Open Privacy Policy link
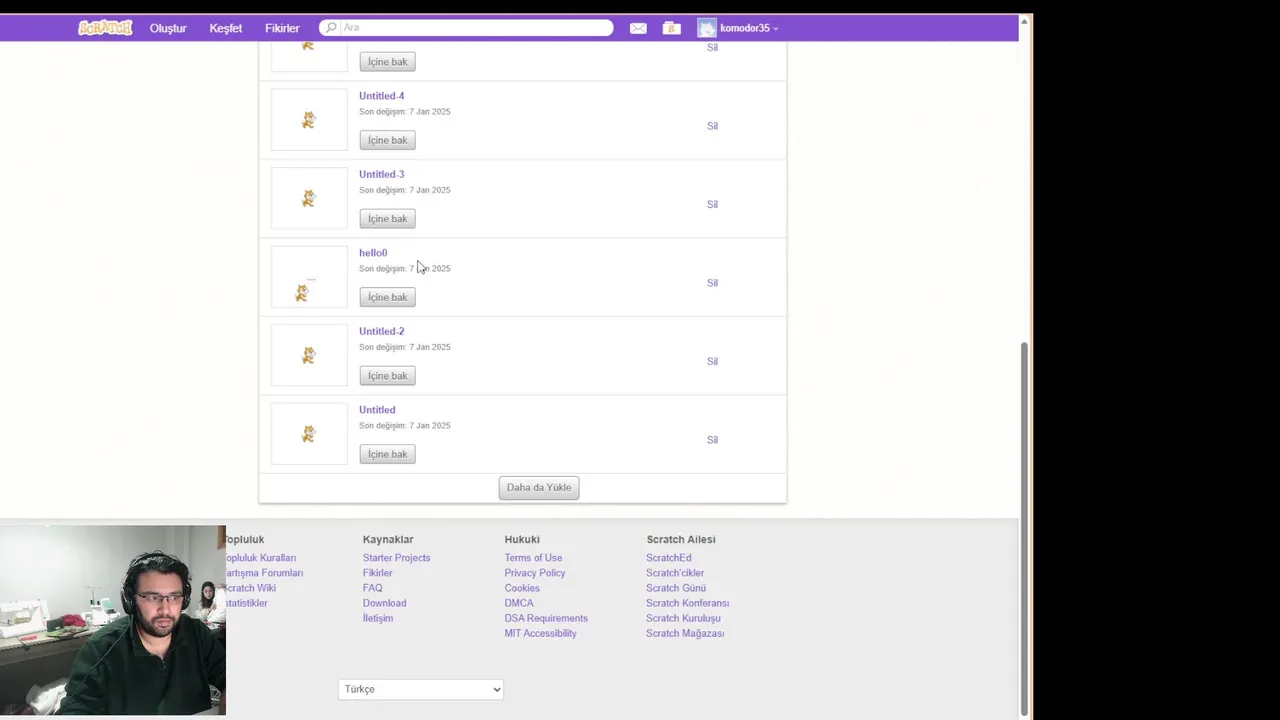The image size is (1280, 720). [535, 573]
